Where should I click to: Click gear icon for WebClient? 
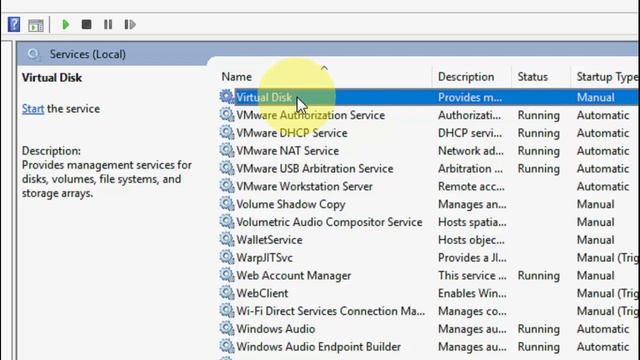(x=227, y=293)
